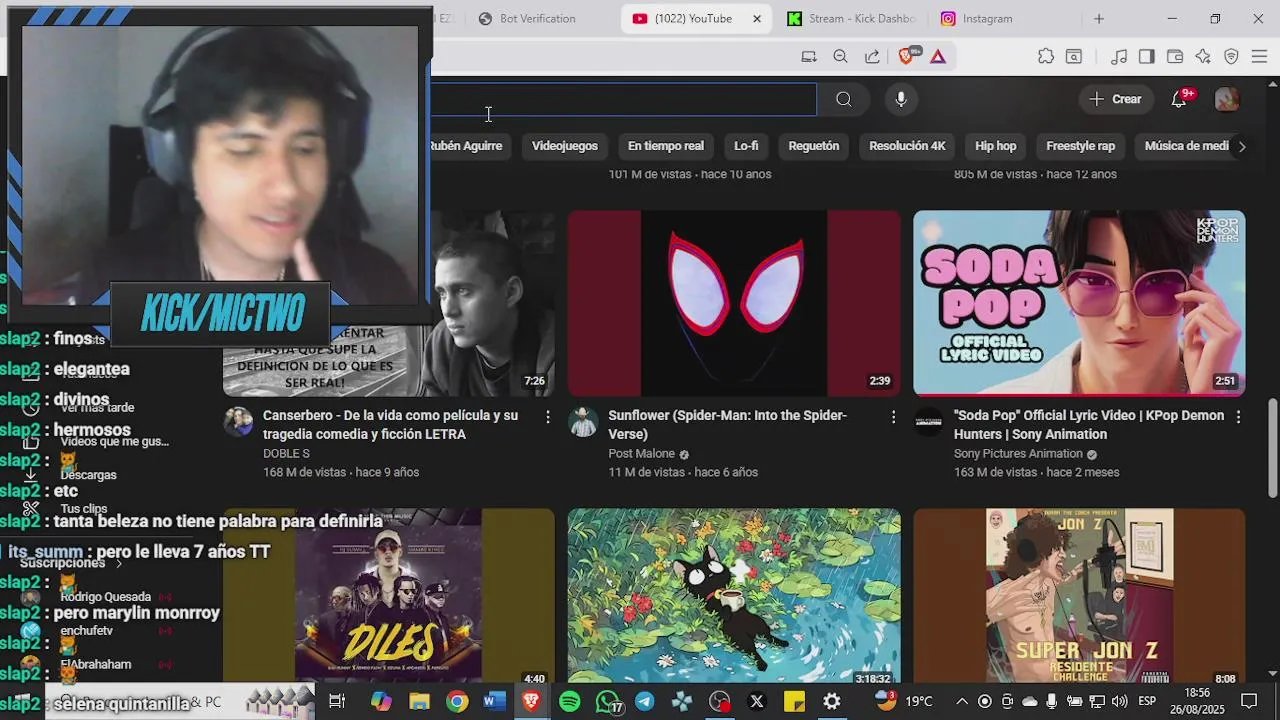Viewport: 1280px width, 720px height.
Task: Select the Música de meditación chip
Action: click(x=1186, y=146)
